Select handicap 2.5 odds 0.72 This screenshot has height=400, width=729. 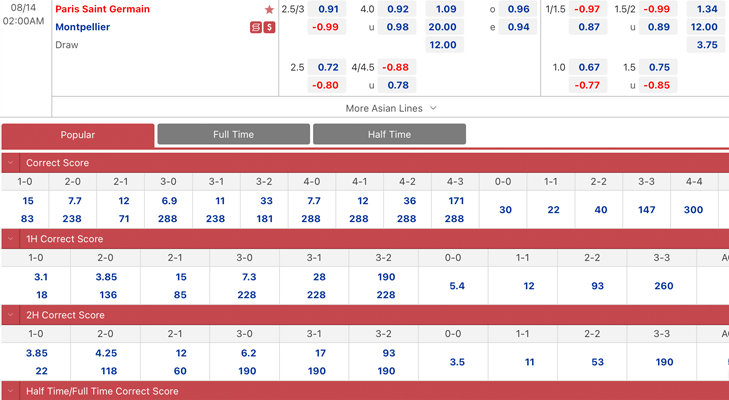point(327,67)
